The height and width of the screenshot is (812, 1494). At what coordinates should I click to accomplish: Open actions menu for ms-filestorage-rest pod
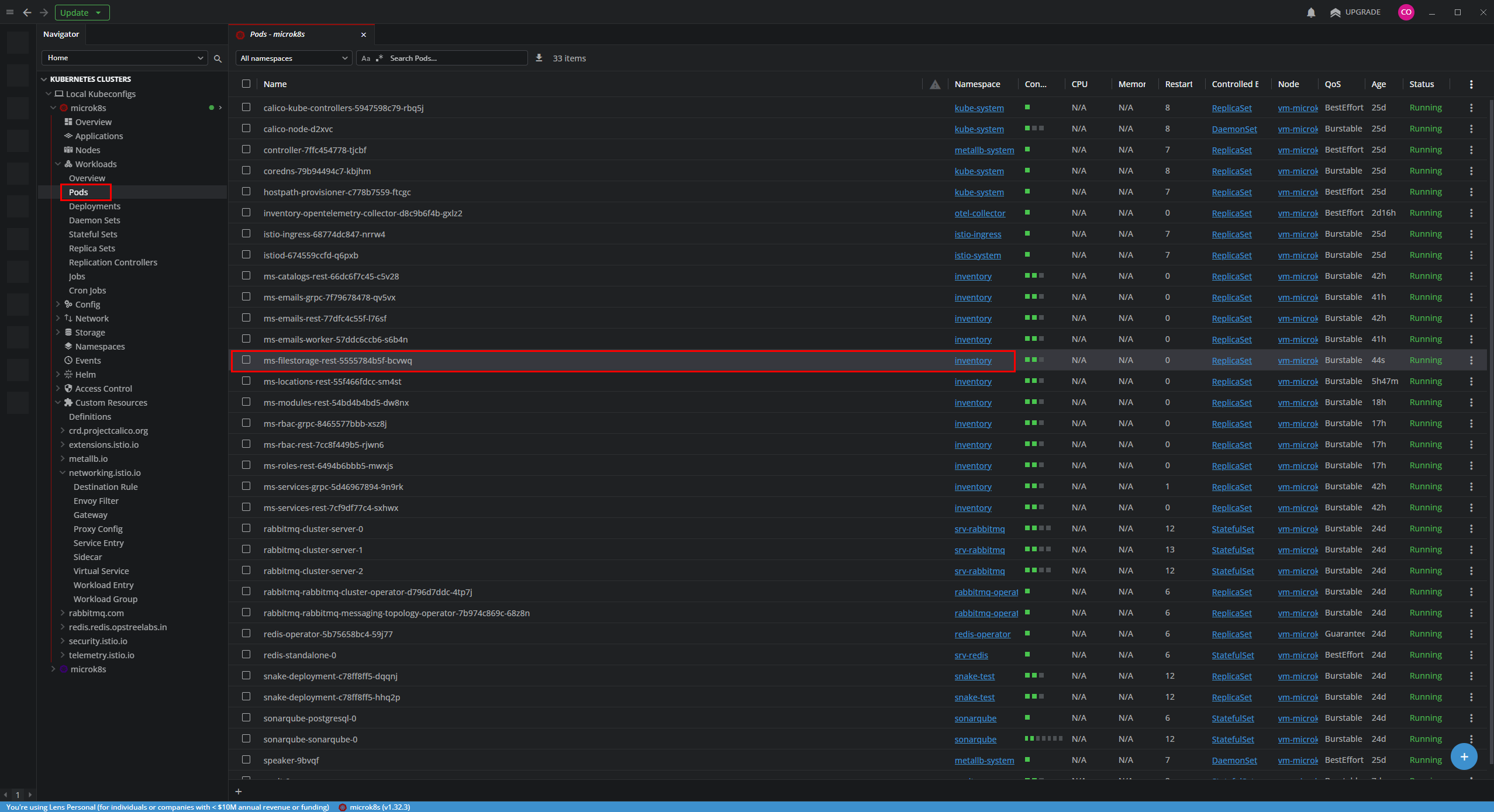[1471, 360]
